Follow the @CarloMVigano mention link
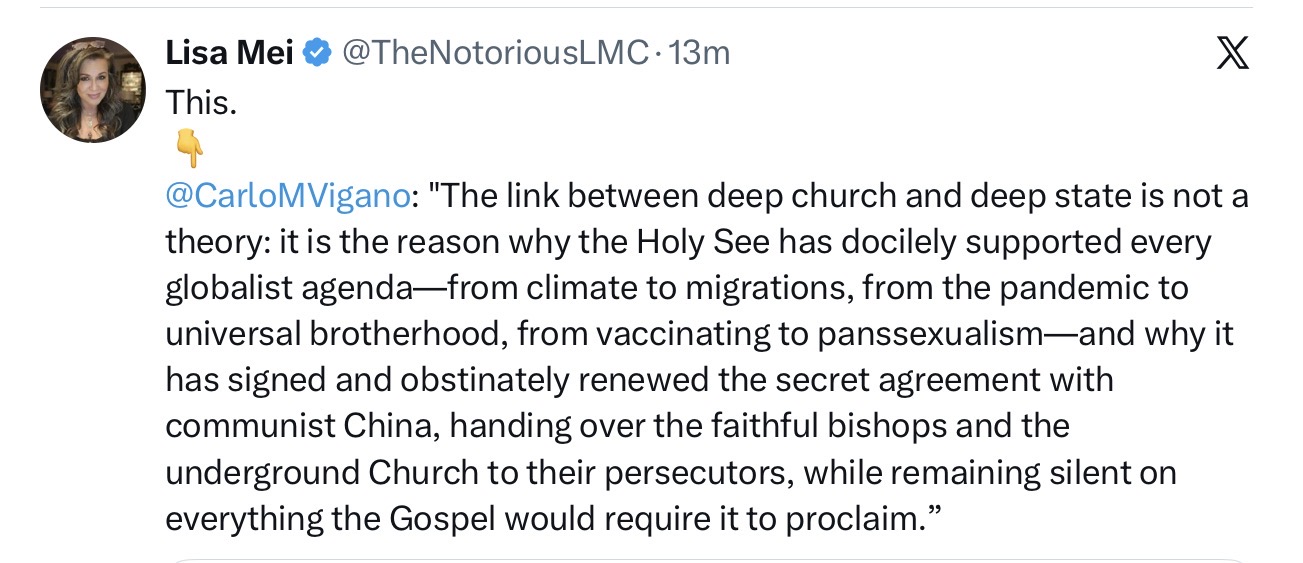The image size is (1303, 563). point(288,195)
